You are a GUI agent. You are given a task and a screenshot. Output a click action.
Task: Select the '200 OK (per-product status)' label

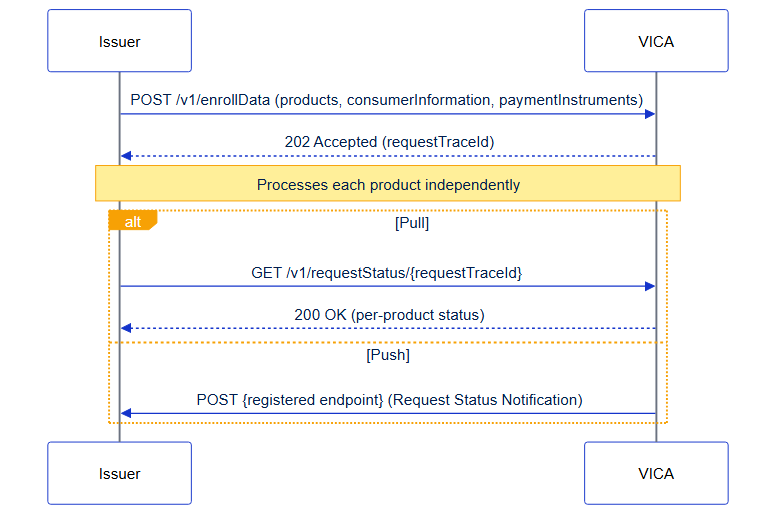coord(390,315)
